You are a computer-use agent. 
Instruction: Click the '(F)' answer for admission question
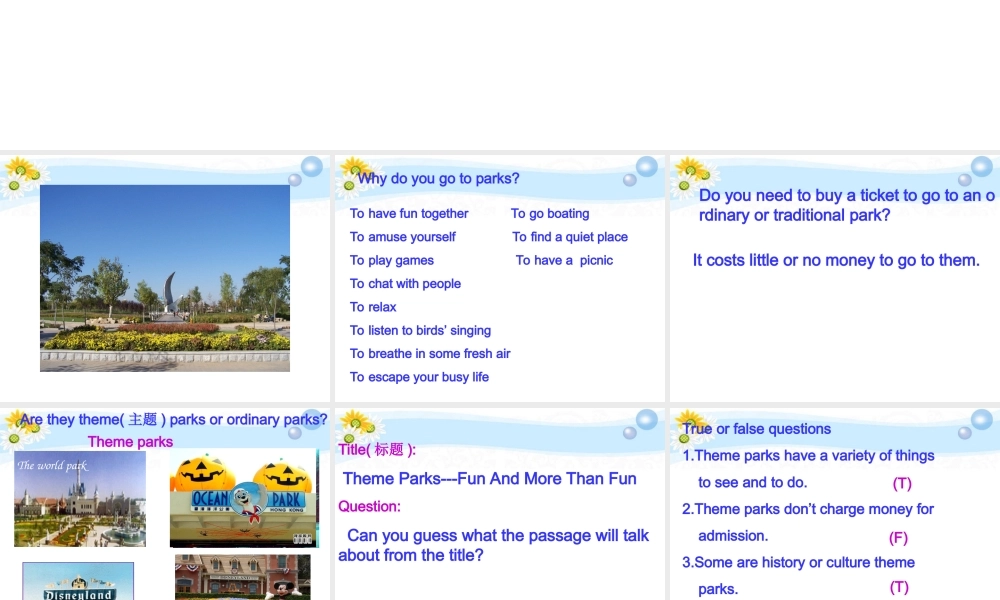point(898,538)
